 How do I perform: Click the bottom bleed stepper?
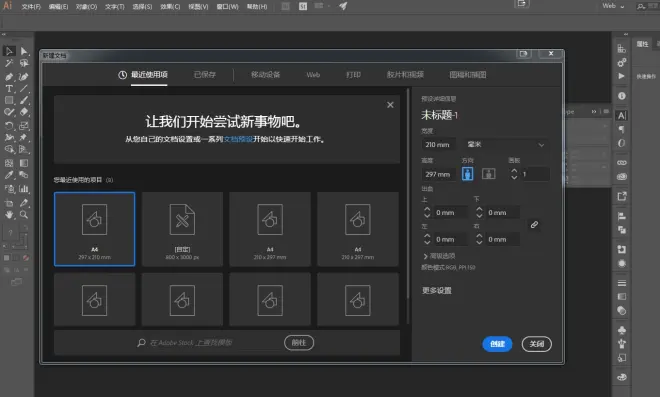click(x=479, y=212)
